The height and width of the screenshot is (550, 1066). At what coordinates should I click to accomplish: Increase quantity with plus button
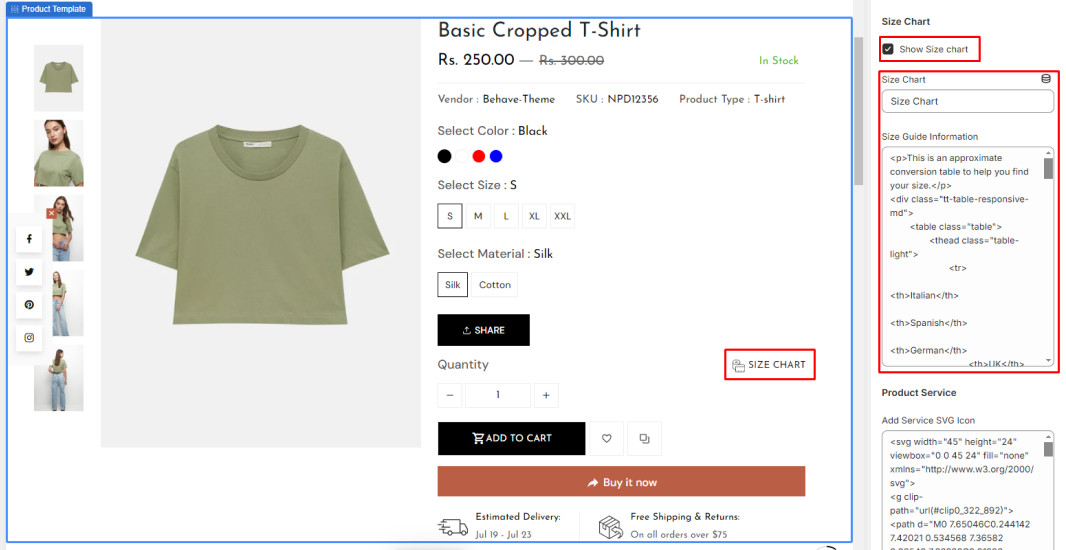546,395
